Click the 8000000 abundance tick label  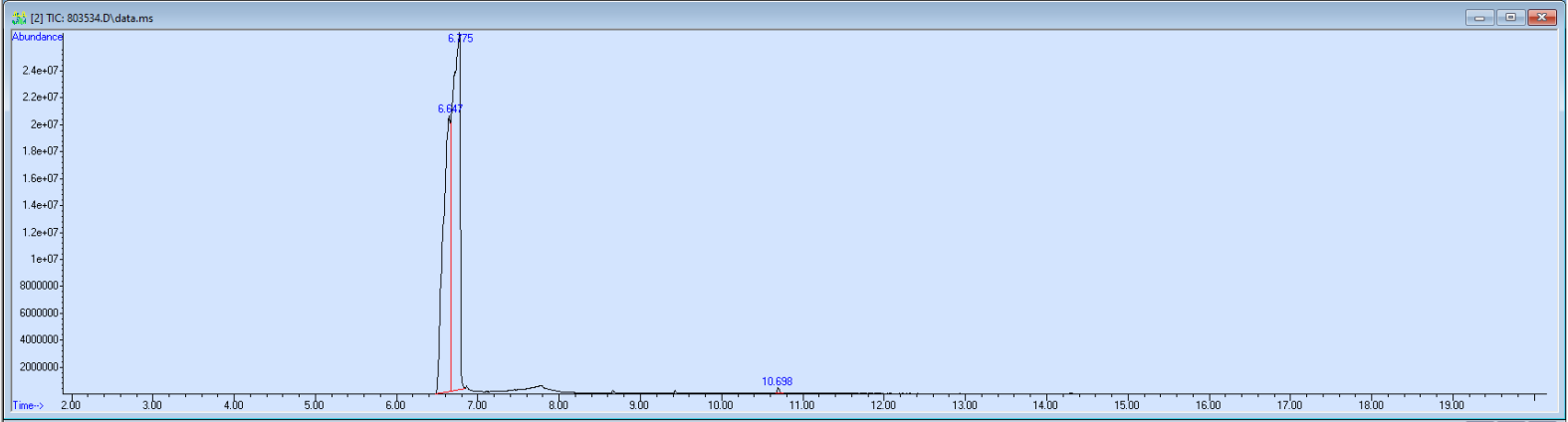pyautogui.click(x=39, y=286)
